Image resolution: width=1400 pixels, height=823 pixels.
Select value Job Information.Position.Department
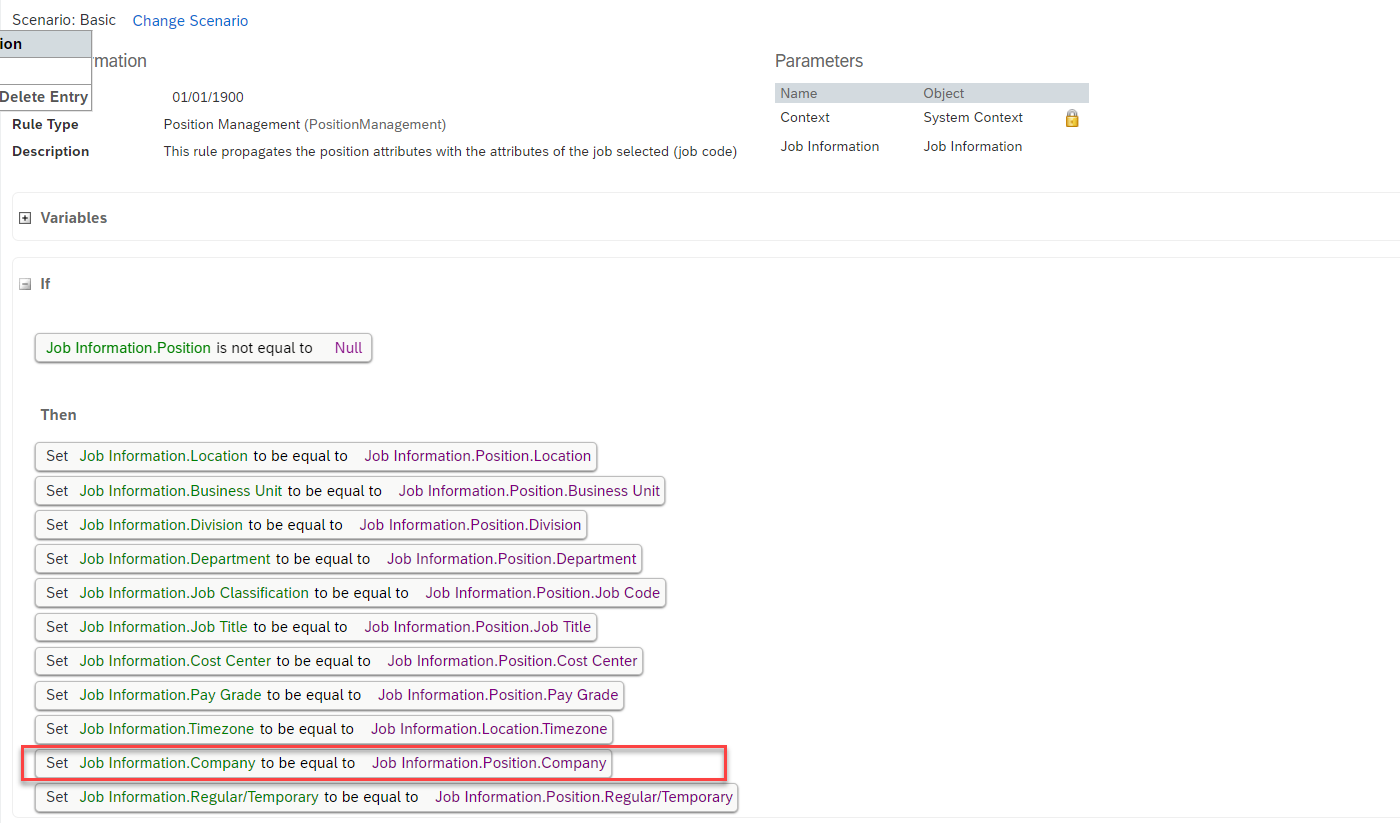512,559
